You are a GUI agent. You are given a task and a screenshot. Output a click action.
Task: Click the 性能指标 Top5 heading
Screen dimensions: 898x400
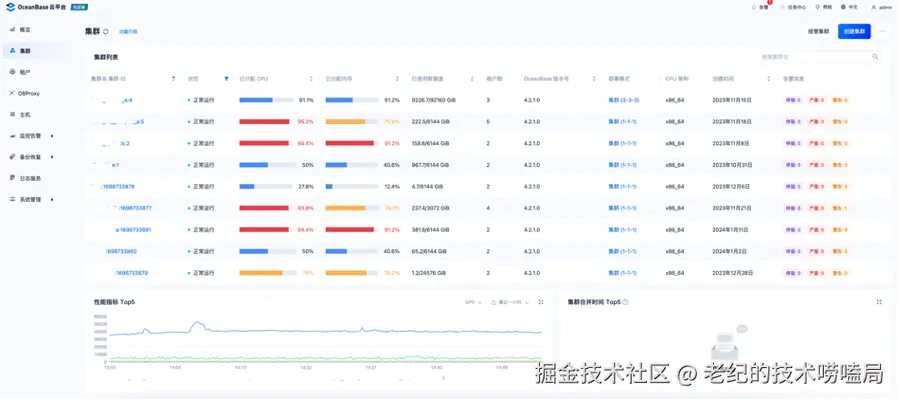pyautogui.click(x=115, y=301)
